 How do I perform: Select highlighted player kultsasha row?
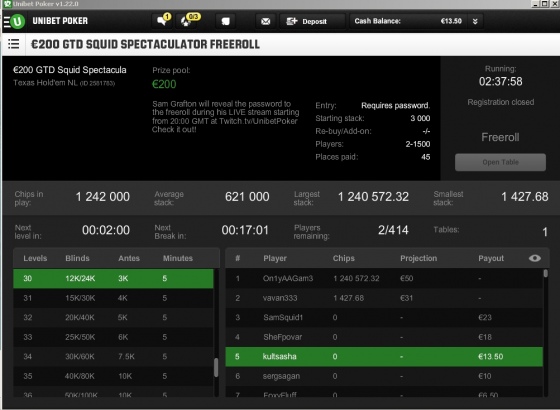coord(384,356)
